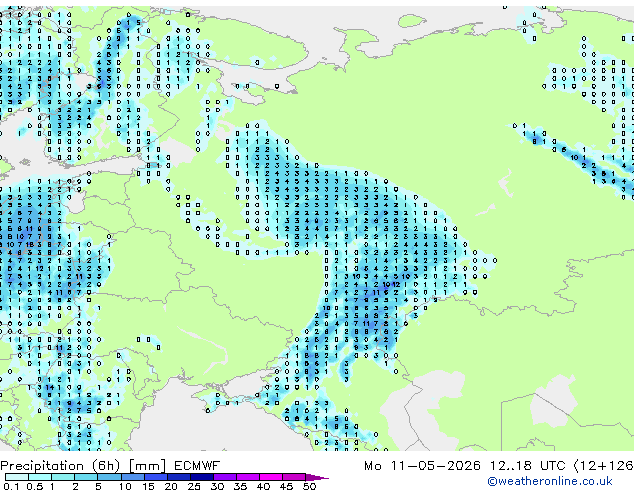Click the 'Precipitation (6h)' title text
The height and width of the screenshot is (490, 634).
[60, 466]
